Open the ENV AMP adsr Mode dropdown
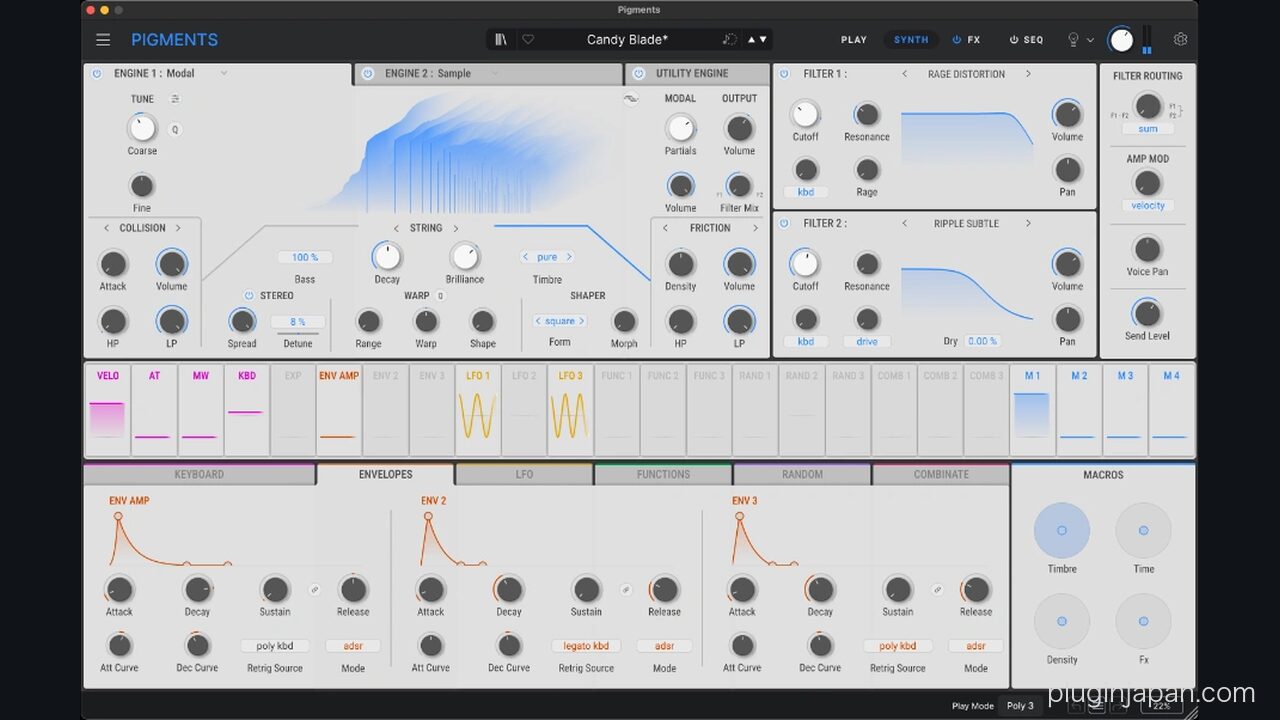 tap(353, 646)
